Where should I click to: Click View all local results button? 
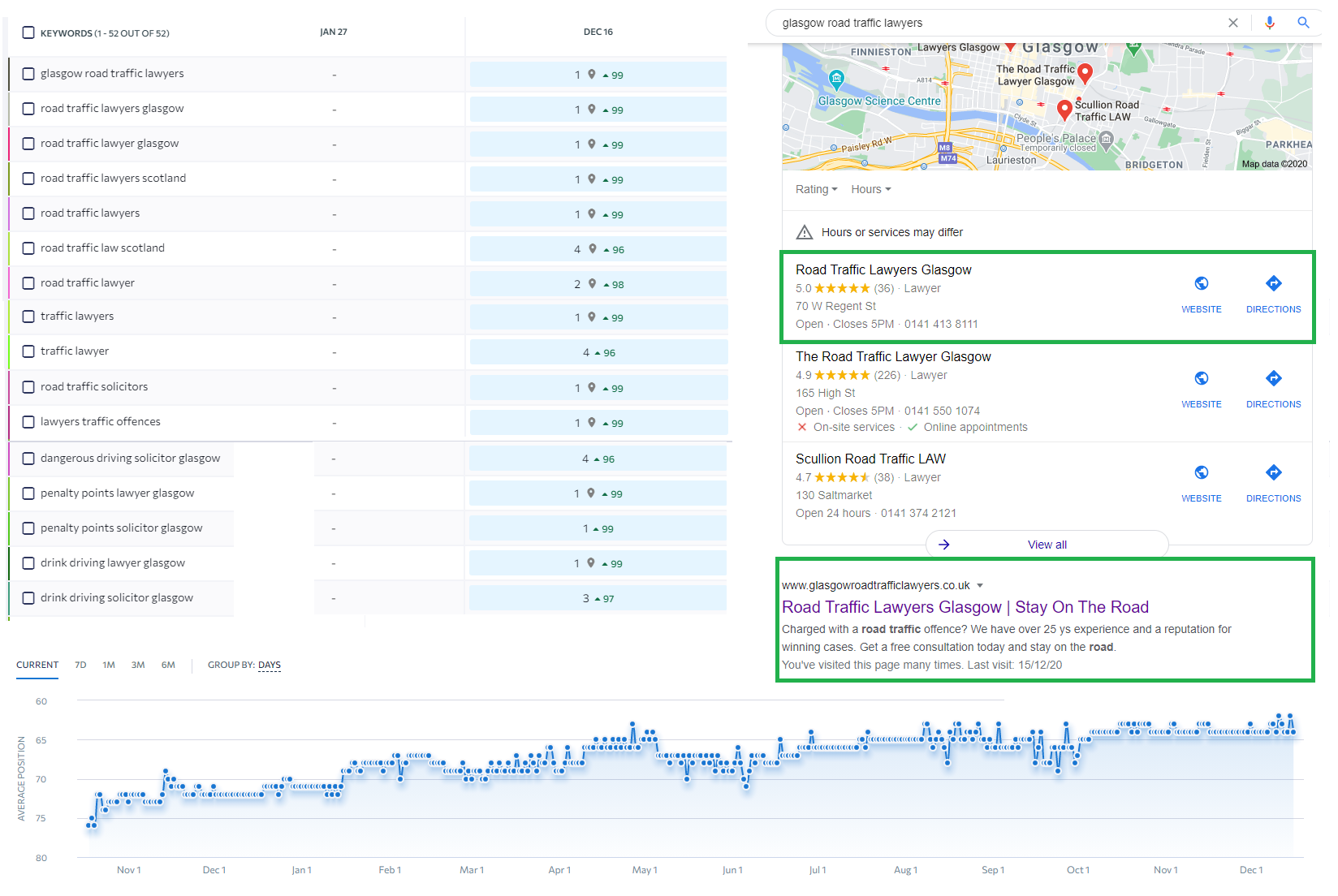click(1047, 545)
